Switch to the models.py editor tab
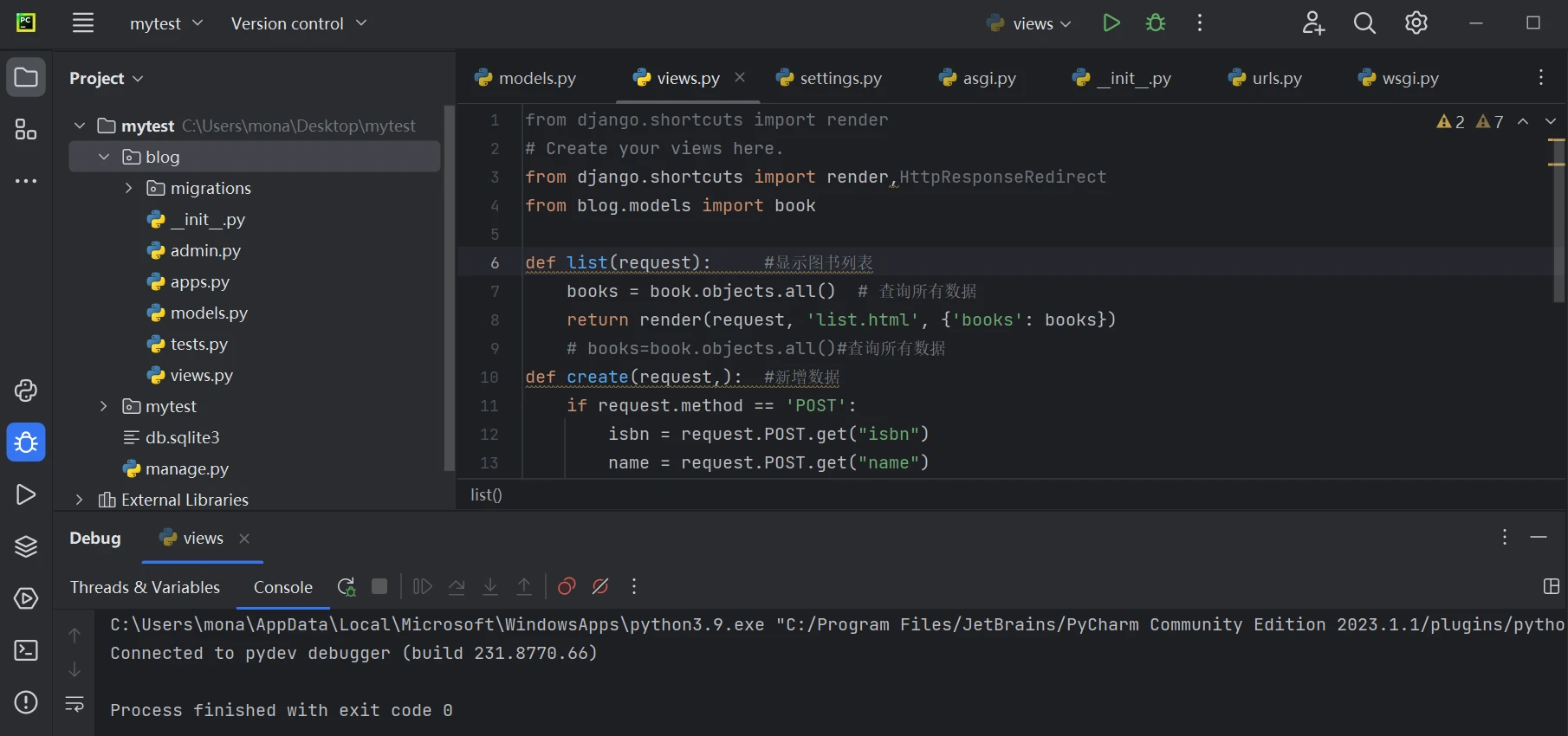 tap(526, 78)
